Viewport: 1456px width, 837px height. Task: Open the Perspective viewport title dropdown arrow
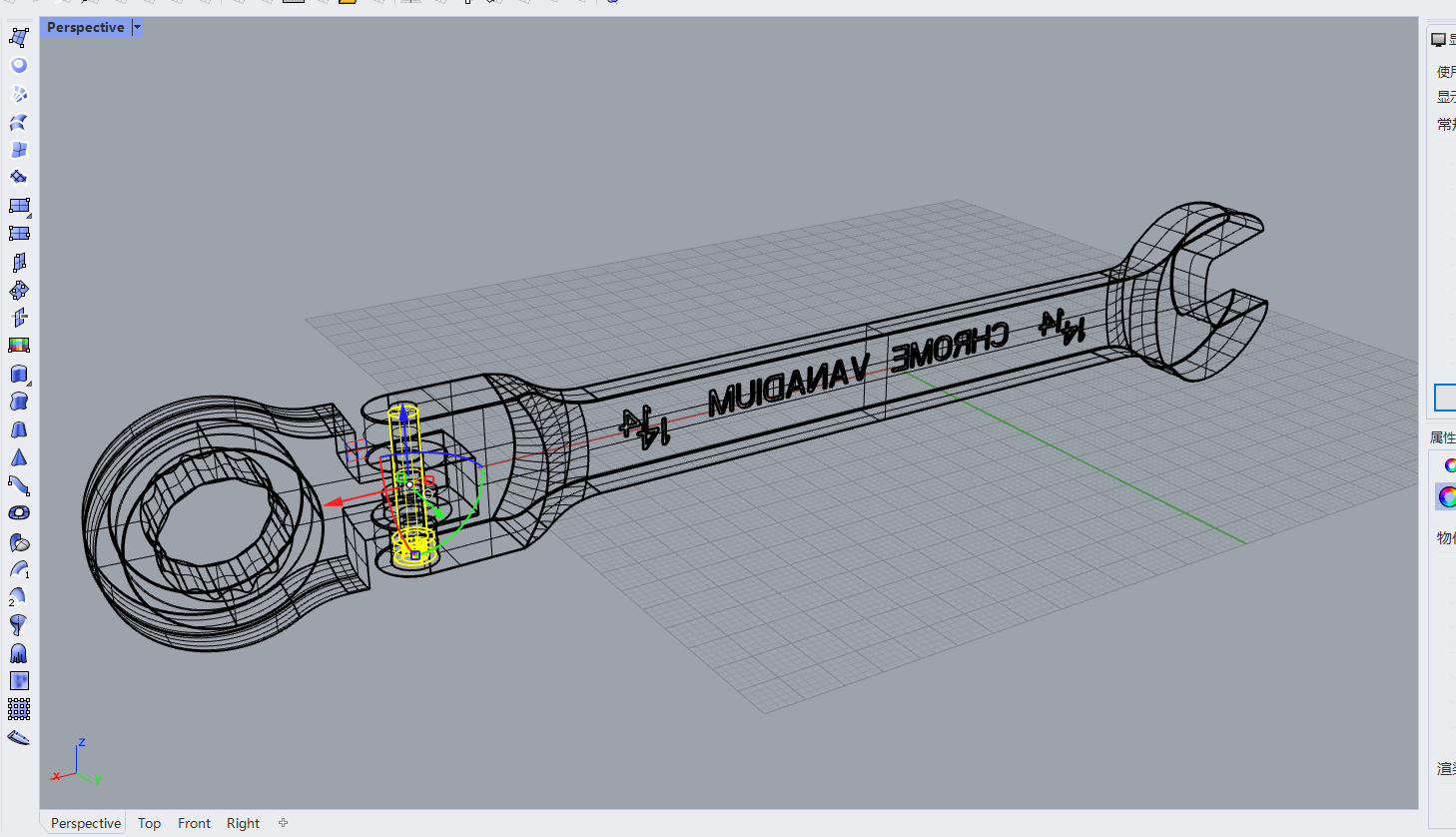coord(138,28)
